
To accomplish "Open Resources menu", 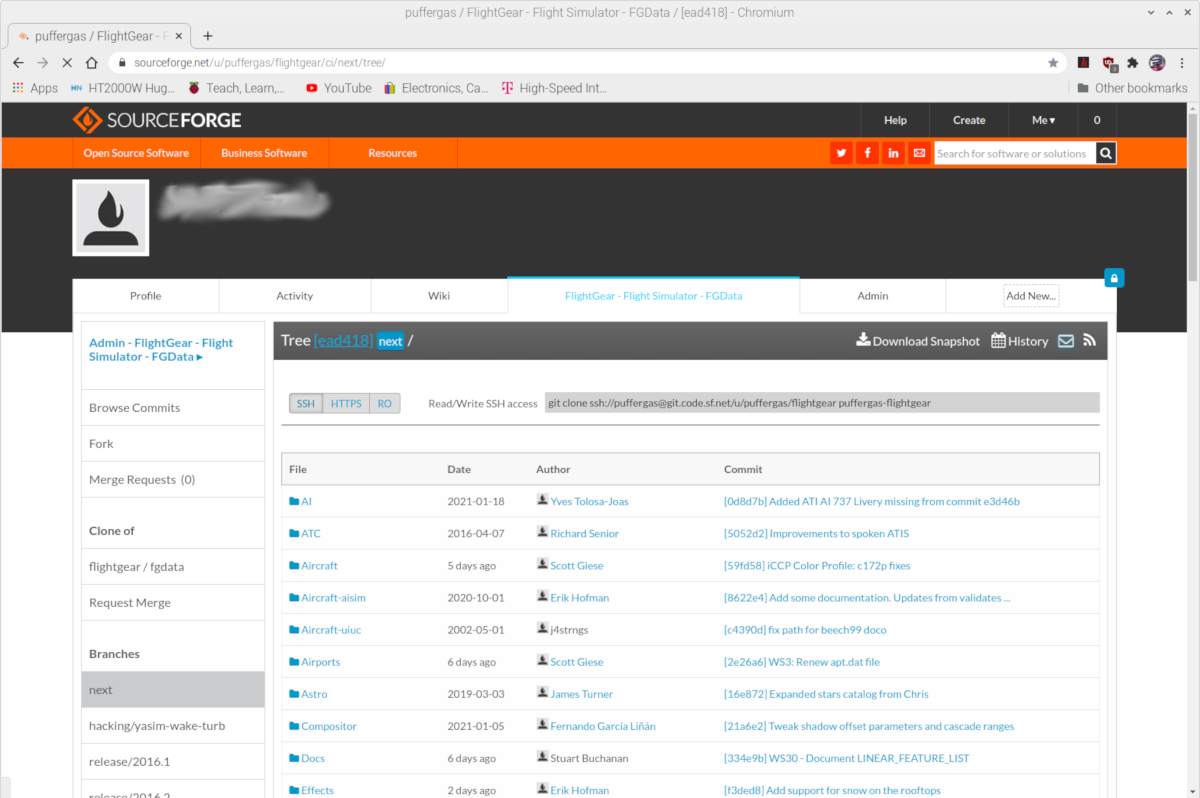I will (x=392, y=153).
